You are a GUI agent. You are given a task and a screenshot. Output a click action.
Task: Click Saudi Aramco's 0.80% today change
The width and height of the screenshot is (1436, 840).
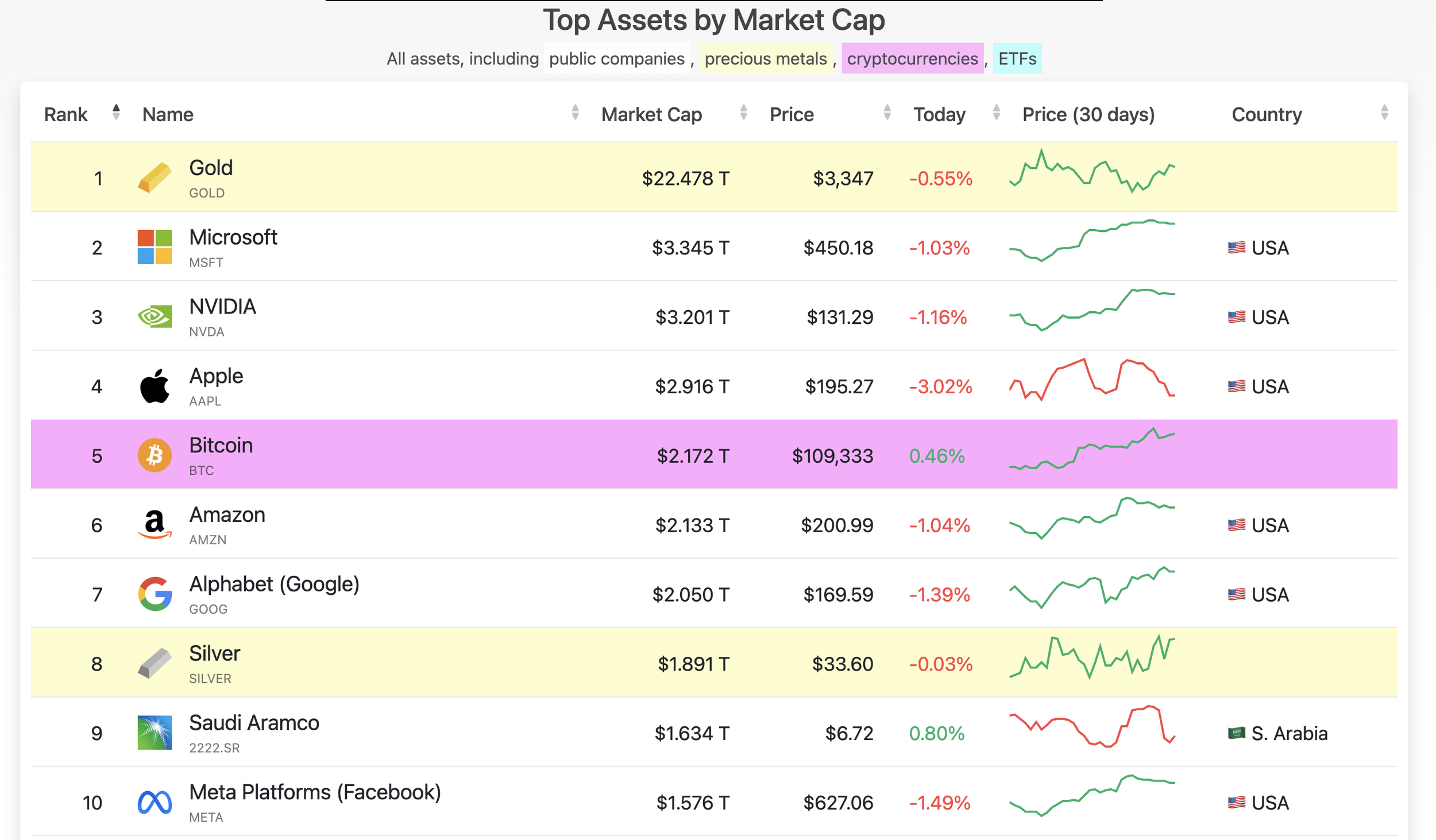point(936,733)
